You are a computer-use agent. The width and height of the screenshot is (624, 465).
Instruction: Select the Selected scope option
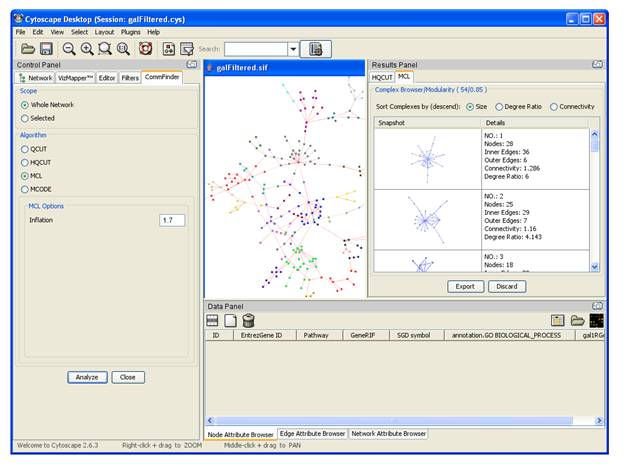click(x=25, y=118)
